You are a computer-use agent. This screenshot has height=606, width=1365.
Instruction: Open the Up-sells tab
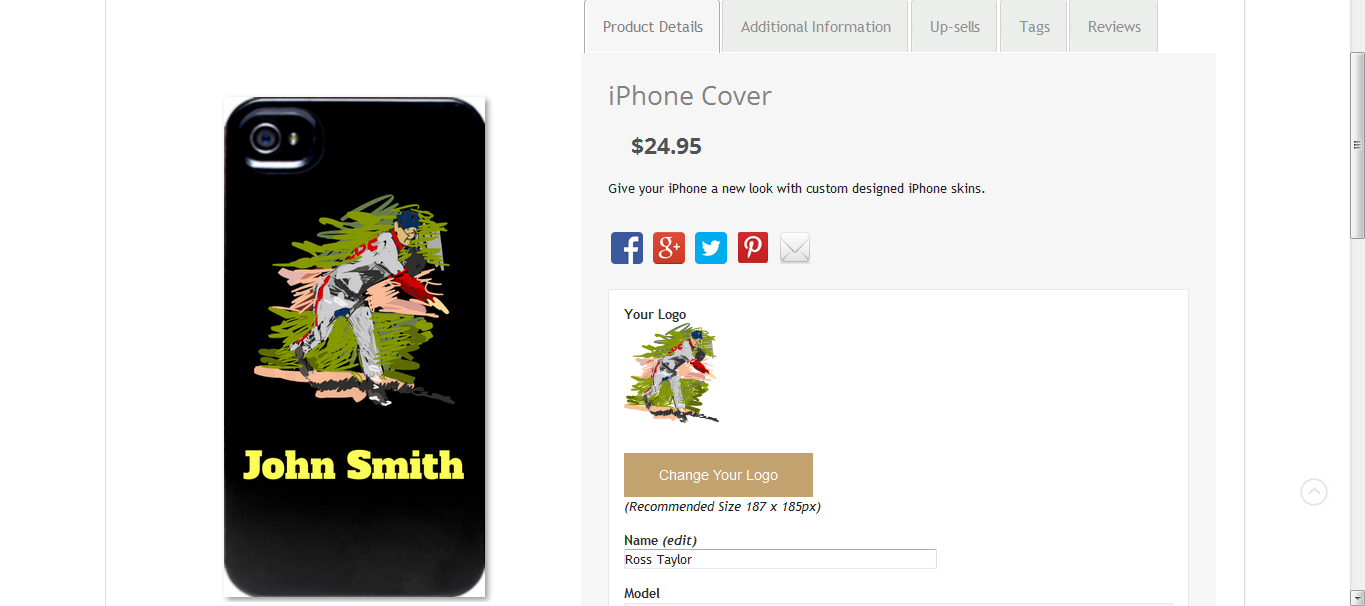955,27
